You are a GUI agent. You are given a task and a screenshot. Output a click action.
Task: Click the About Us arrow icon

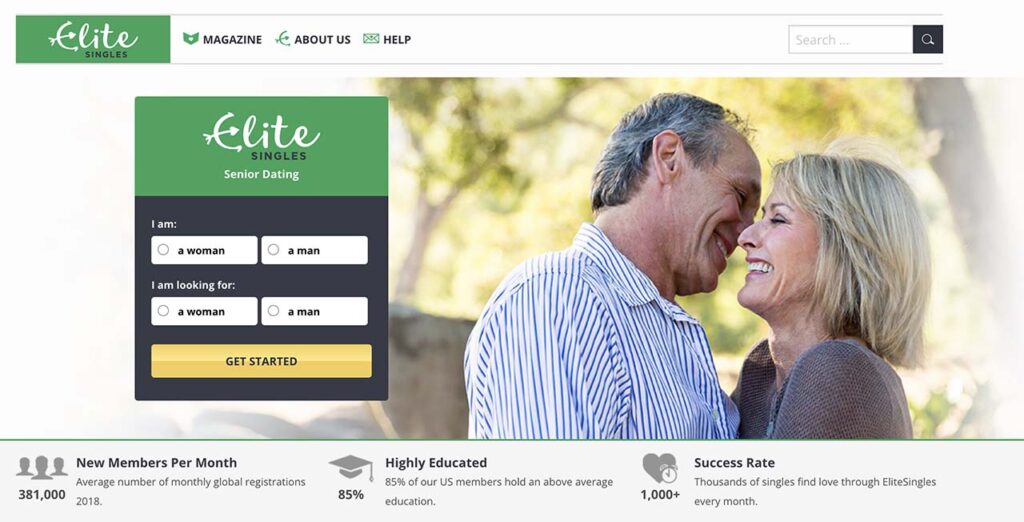[x=282, y=39]
